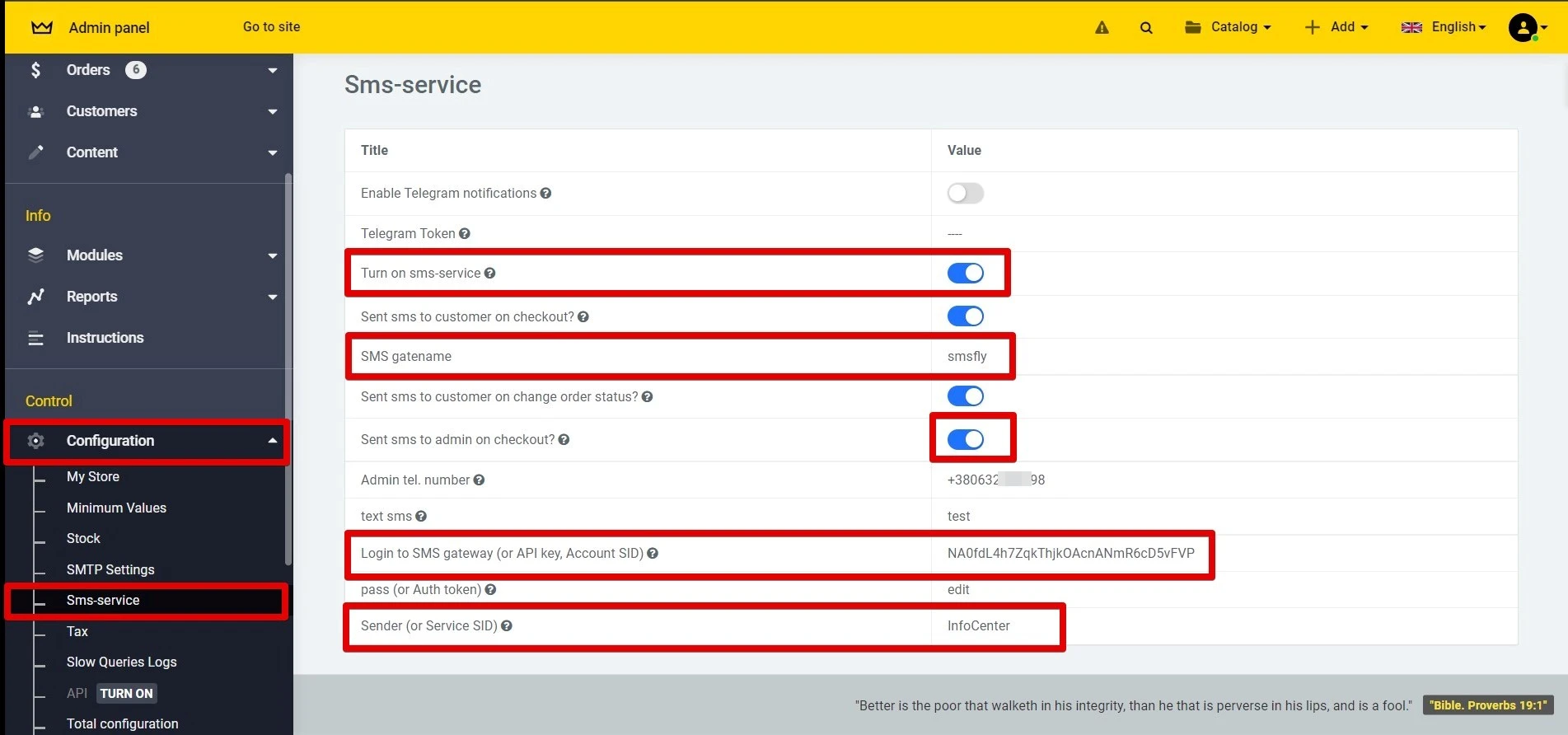Click the sidebar vertical scrollbar
The width and height of the screenshot is (1568, 735).
pyautogui.click(x=288, y=371)
